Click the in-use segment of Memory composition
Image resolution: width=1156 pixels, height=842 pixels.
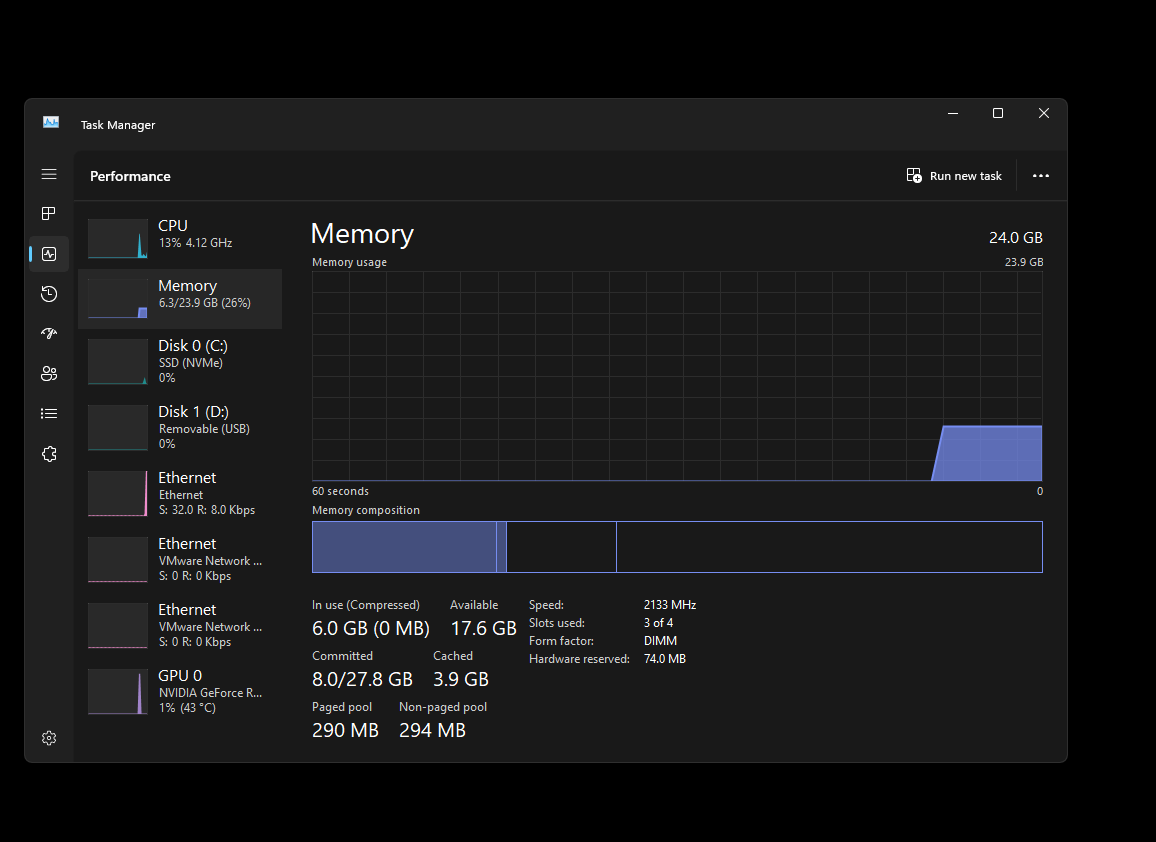404,547
